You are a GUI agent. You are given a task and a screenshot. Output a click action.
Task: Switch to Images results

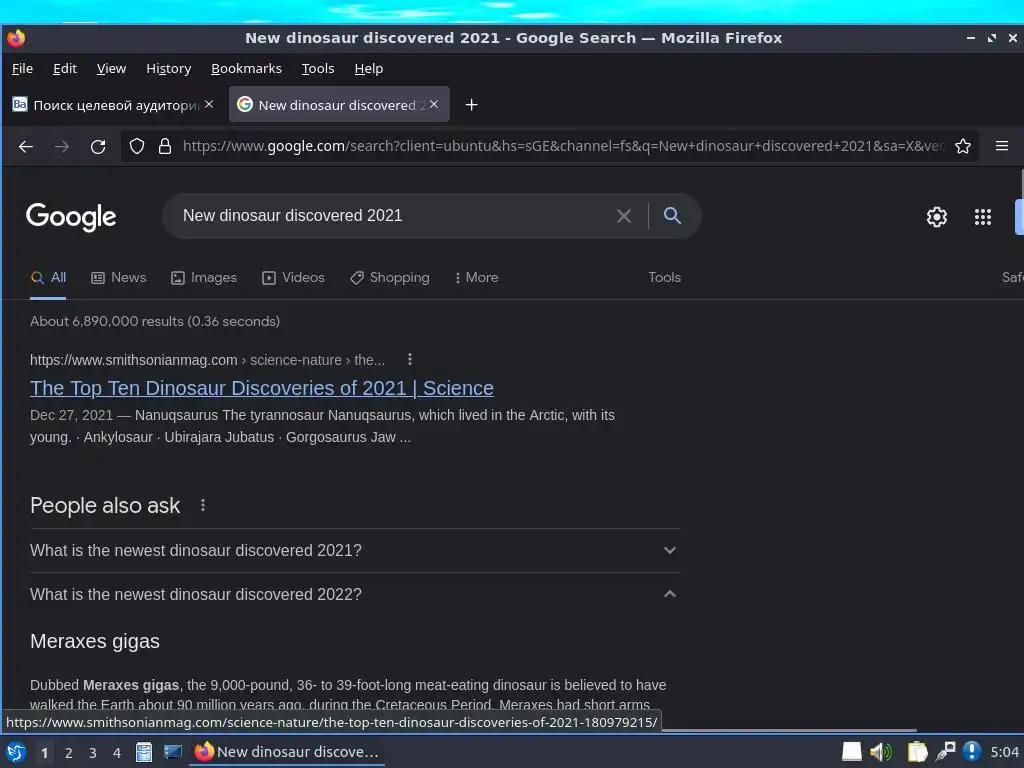pyautogui.click(x=204, y=278)
